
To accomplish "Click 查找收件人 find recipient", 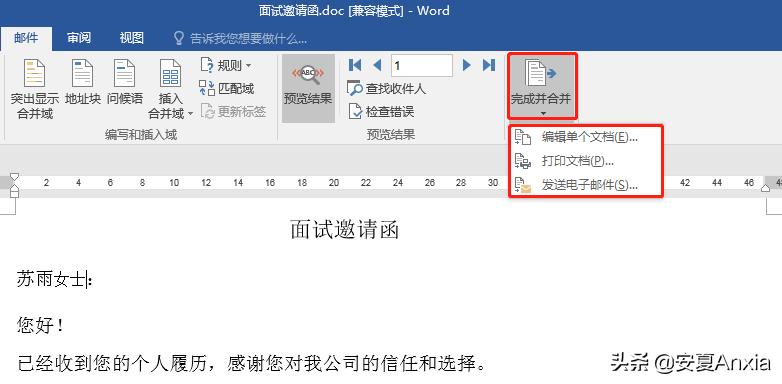I will pos(387,89).
